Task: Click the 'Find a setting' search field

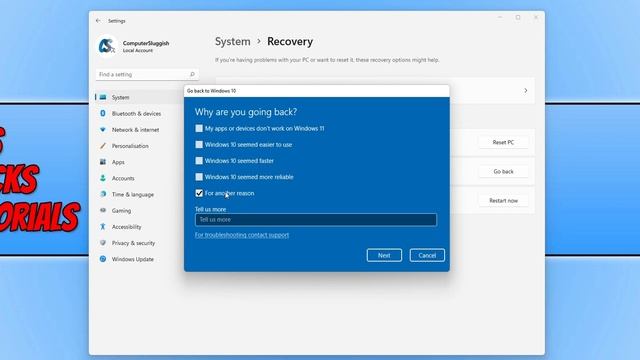Action: click(x=147, y=74)
